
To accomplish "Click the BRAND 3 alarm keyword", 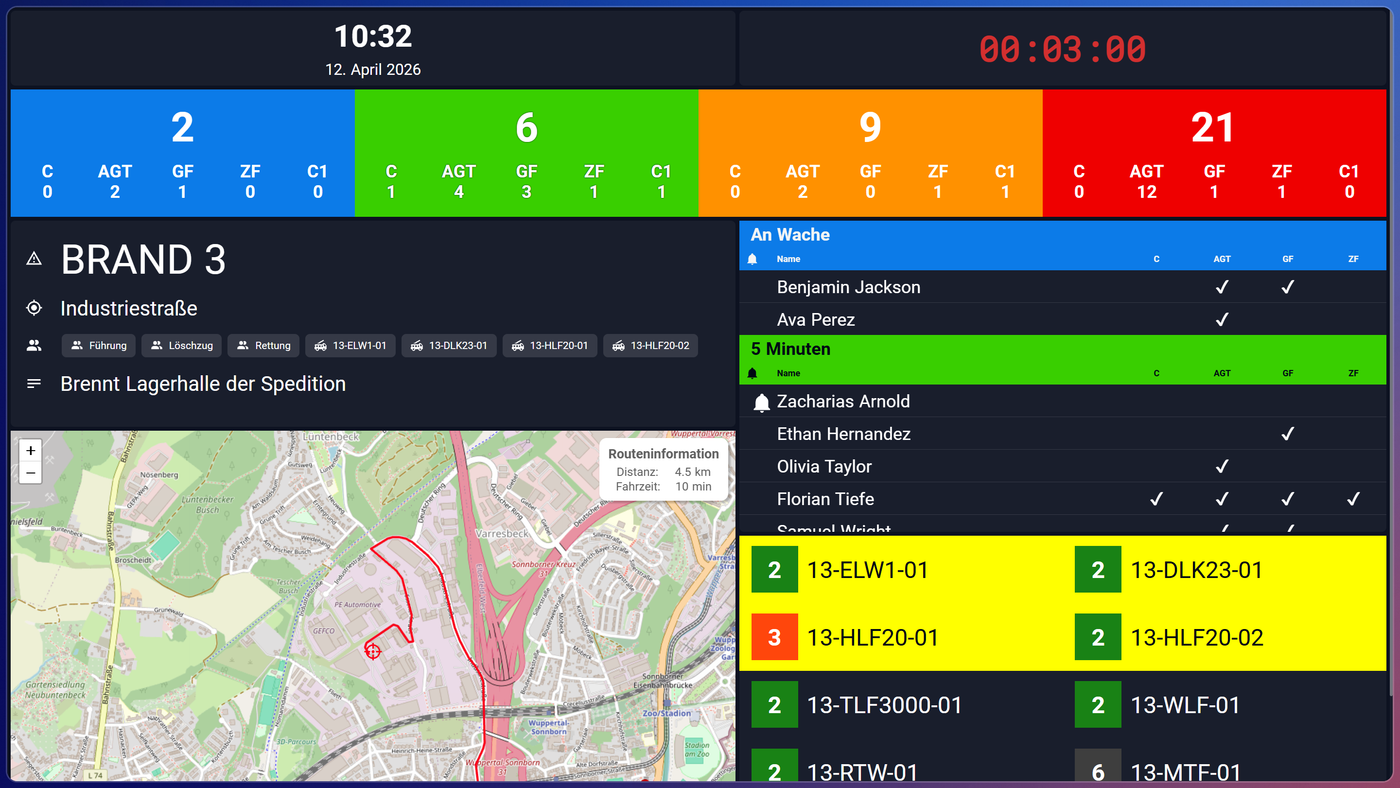I will pyautogui.click(x=143, y=260).
